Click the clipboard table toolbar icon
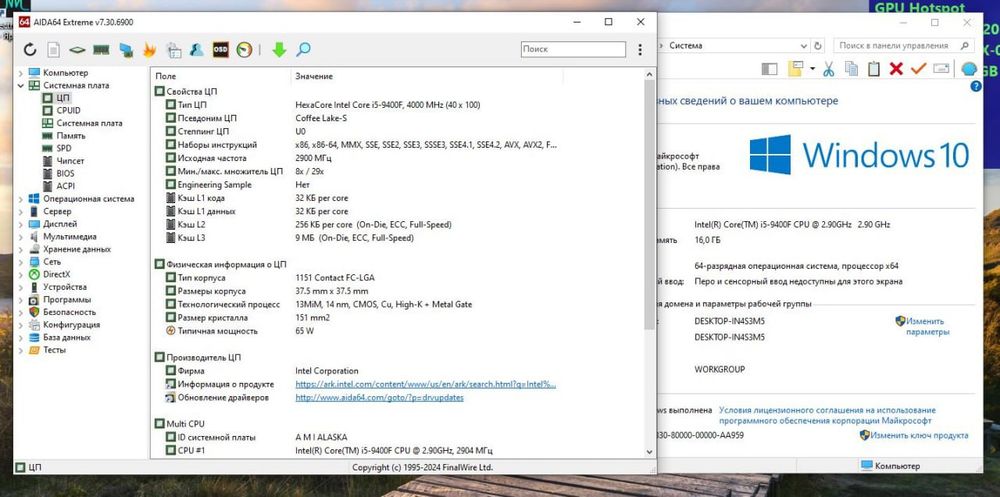This screenshot has width=1000, height=497. click(x=173, y=50)
